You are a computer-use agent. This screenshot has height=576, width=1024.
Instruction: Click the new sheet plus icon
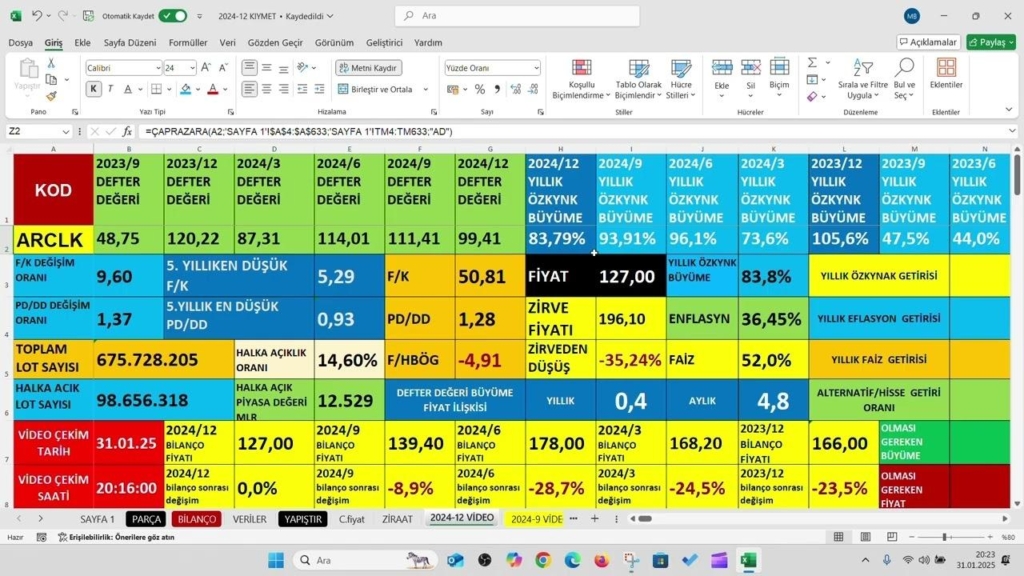click(x=594, y=519)
